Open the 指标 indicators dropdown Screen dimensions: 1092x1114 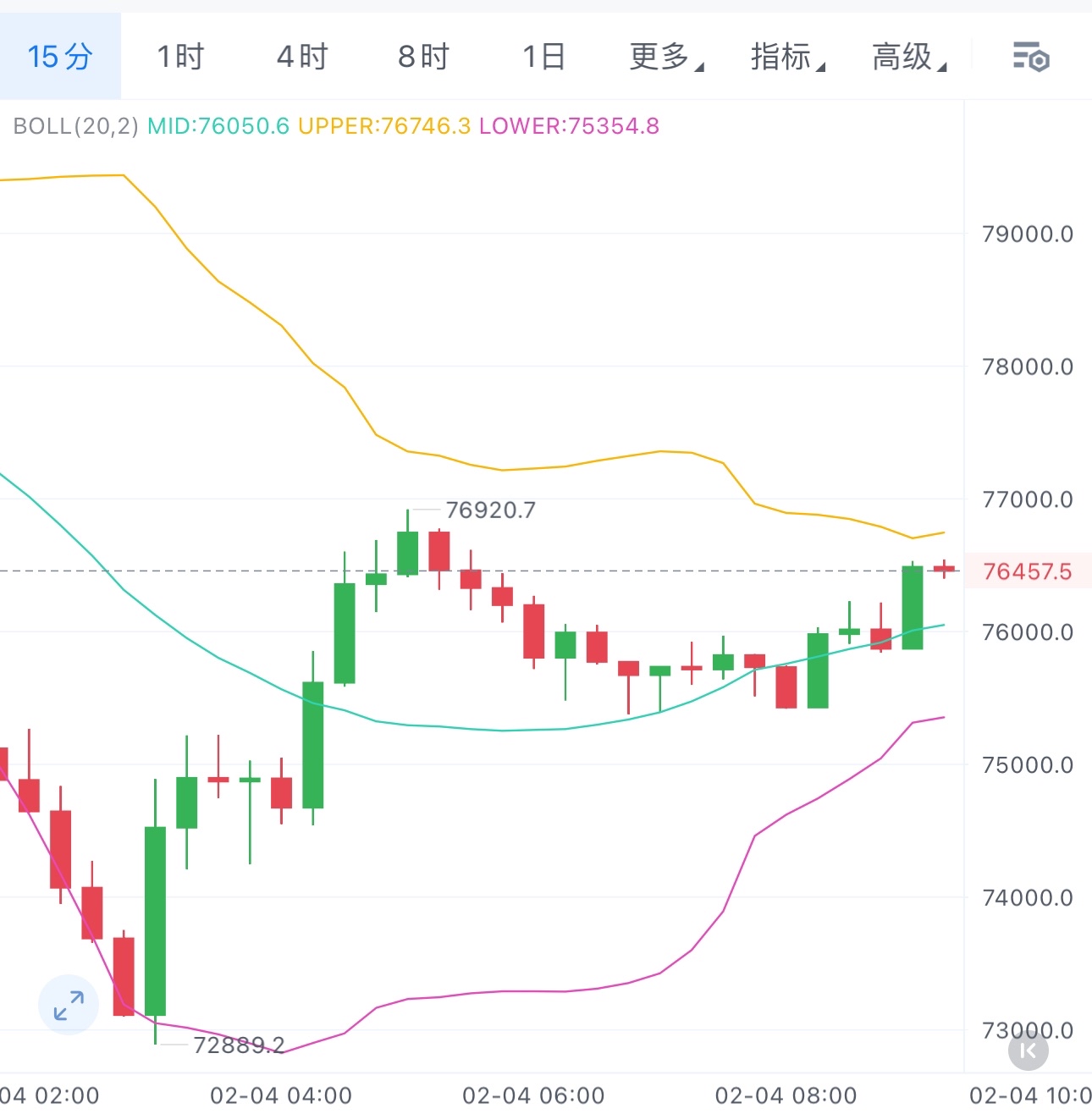[x=787, y=57]
